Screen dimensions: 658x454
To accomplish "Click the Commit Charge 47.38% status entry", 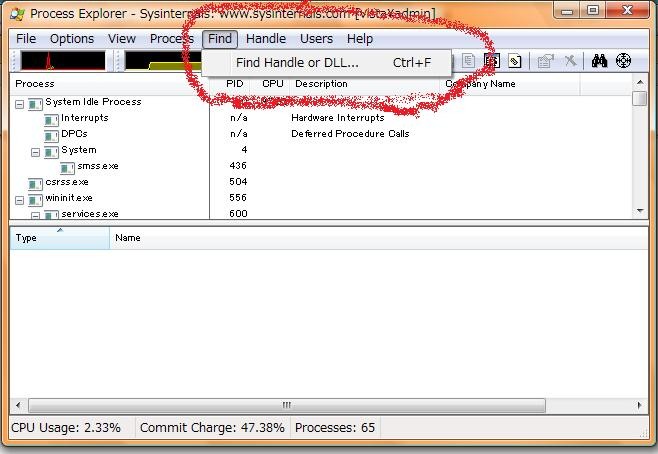I will tap(212, 428).
